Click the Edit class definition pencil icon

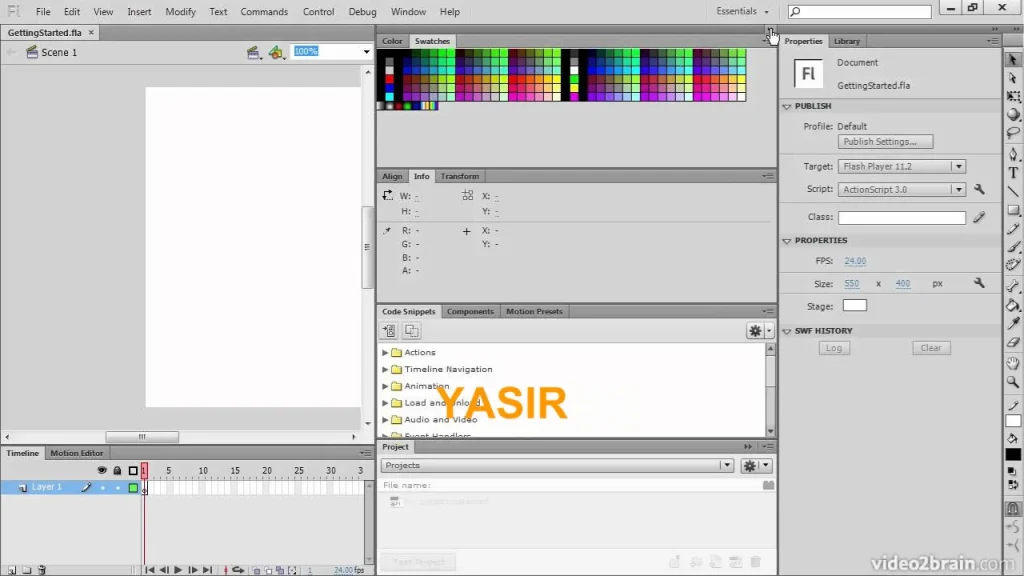(979, 217)
